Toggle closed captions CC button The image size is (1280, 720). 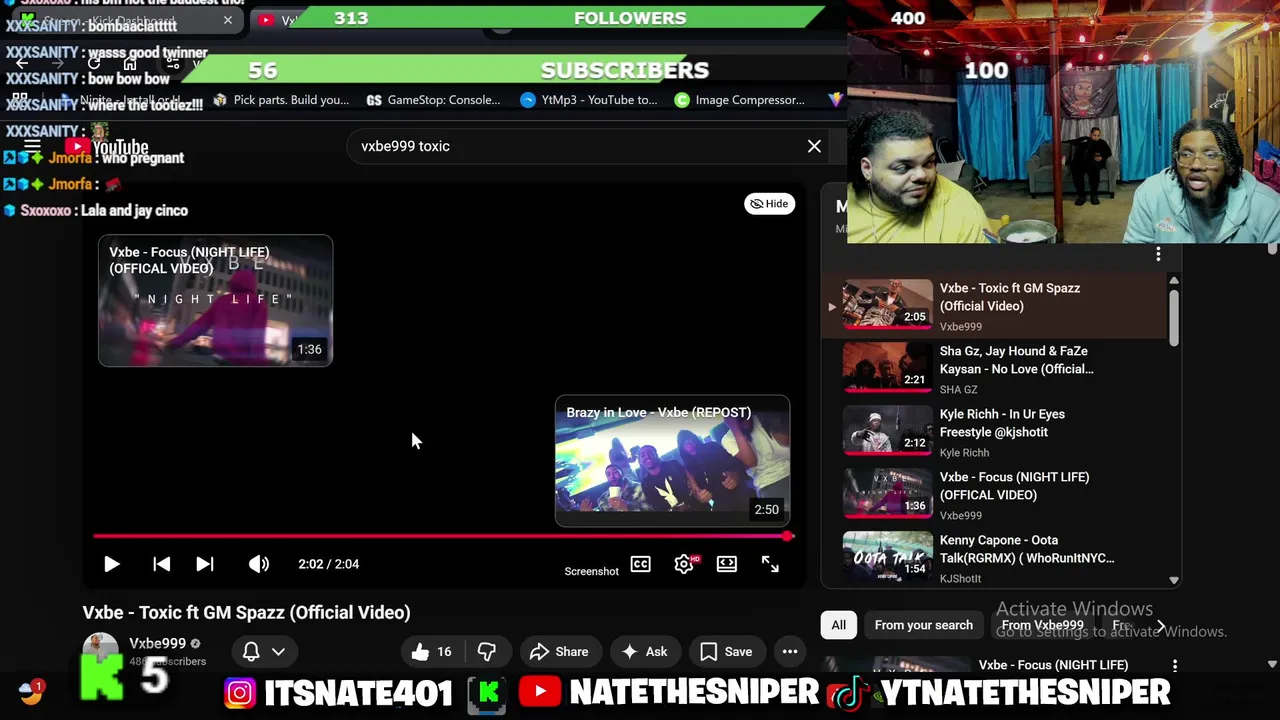tap(640, 564)
